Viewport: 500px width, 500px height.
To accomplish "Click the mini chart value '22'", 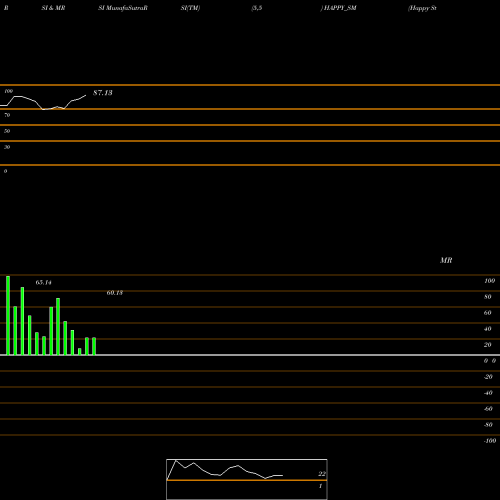I will (322, 474).
